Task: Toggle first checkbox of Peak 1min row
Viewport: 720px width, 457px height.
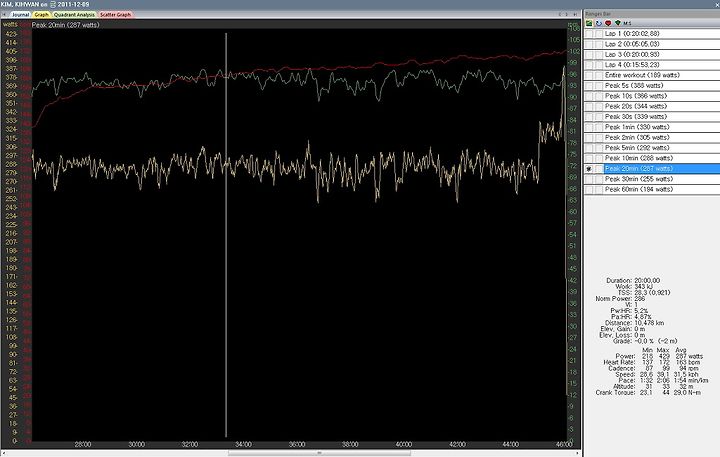Action: 589,127
